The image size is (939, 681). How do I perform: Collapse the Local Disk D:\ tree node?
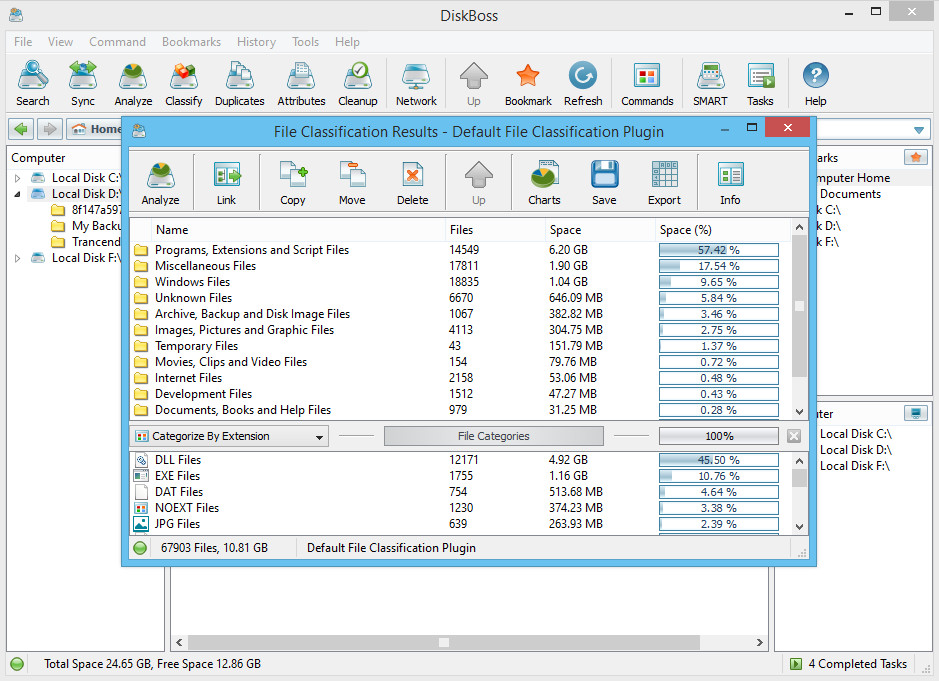17,194
